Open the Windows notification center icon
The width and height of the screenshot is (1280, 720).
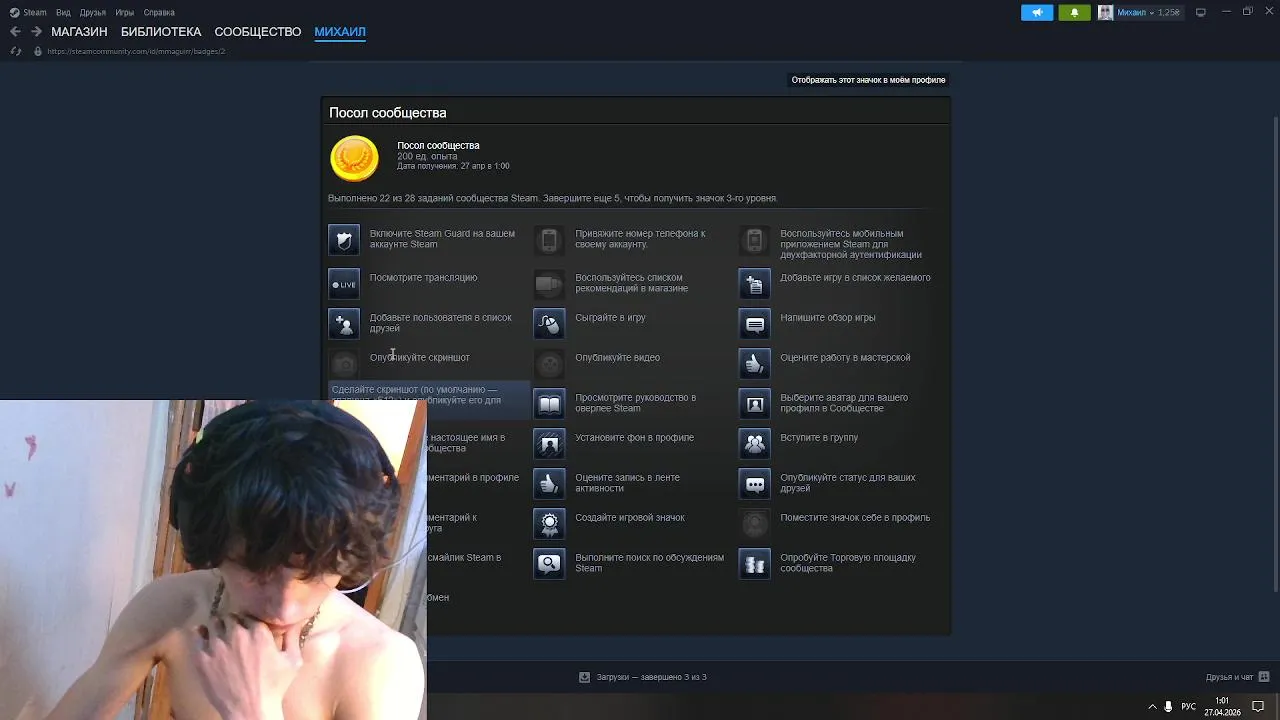[x=1258, y=707]
